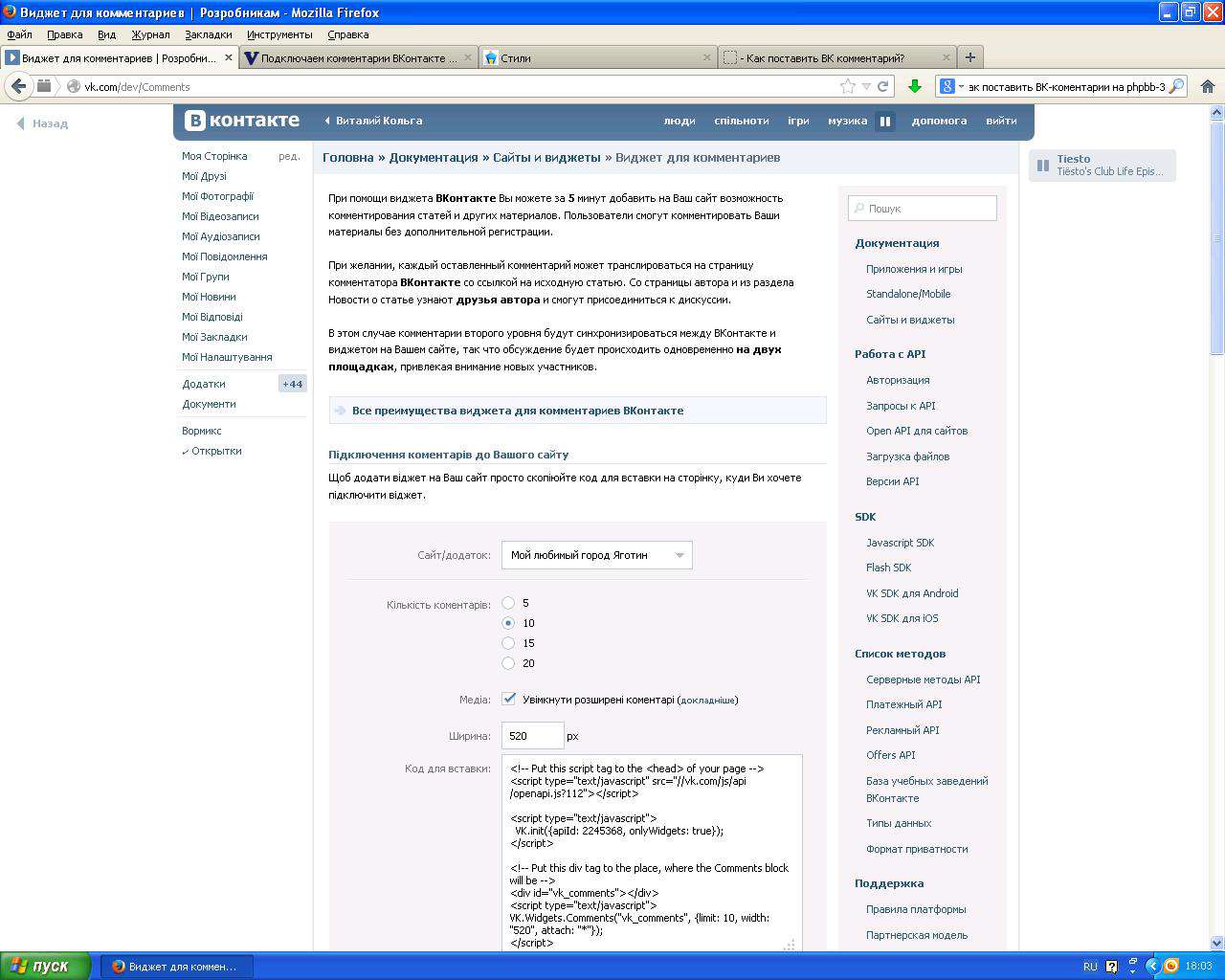Click the 18:03 taskbar clock
Screen dimensions: 1225x980
tap(1198, 967)
